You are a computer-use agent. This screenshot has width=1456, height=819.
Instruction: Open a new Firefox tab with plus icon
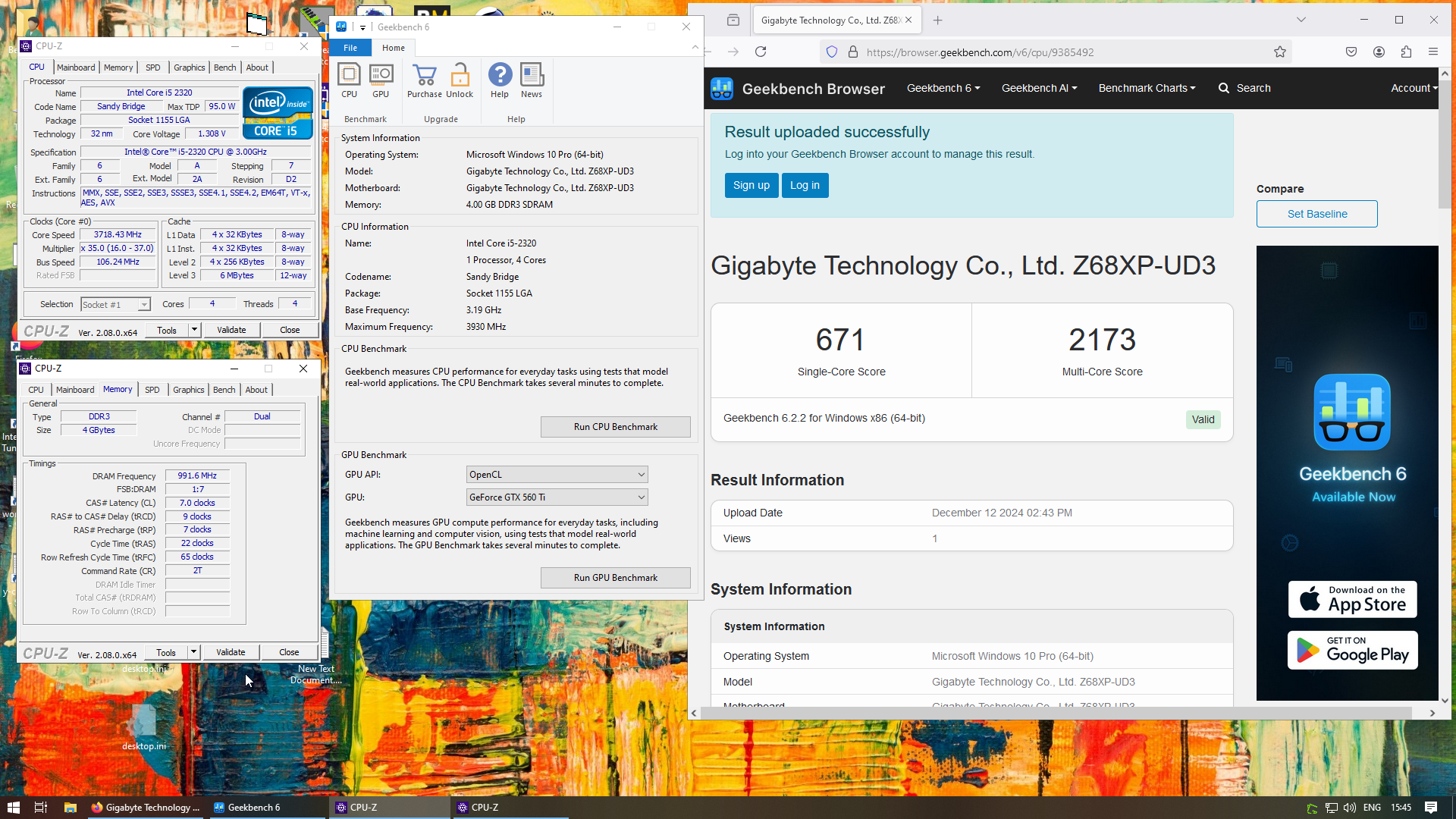(x=937, y=20)
